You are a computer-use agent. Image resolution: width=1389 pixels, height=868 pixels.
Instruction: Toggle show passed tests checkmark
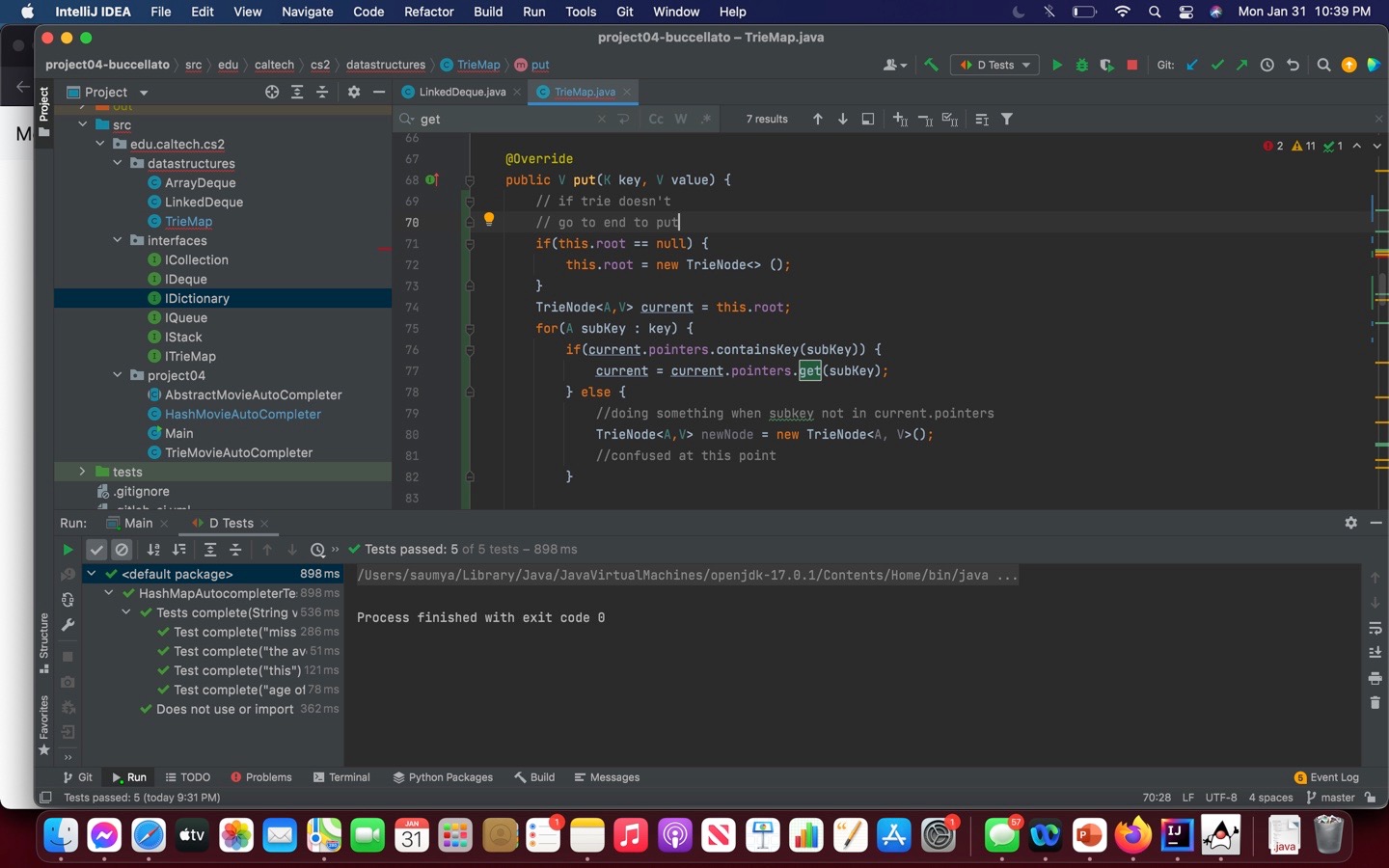(96, 550)
